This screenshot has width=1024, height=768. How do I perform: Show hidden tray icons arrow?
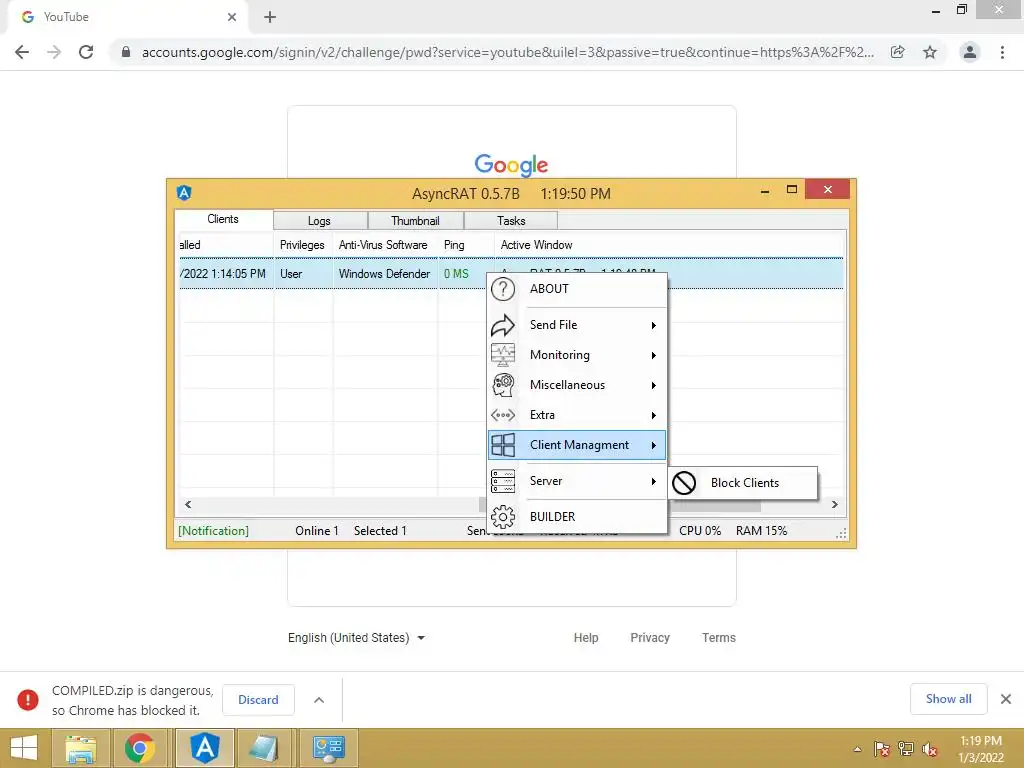(857, 750)
